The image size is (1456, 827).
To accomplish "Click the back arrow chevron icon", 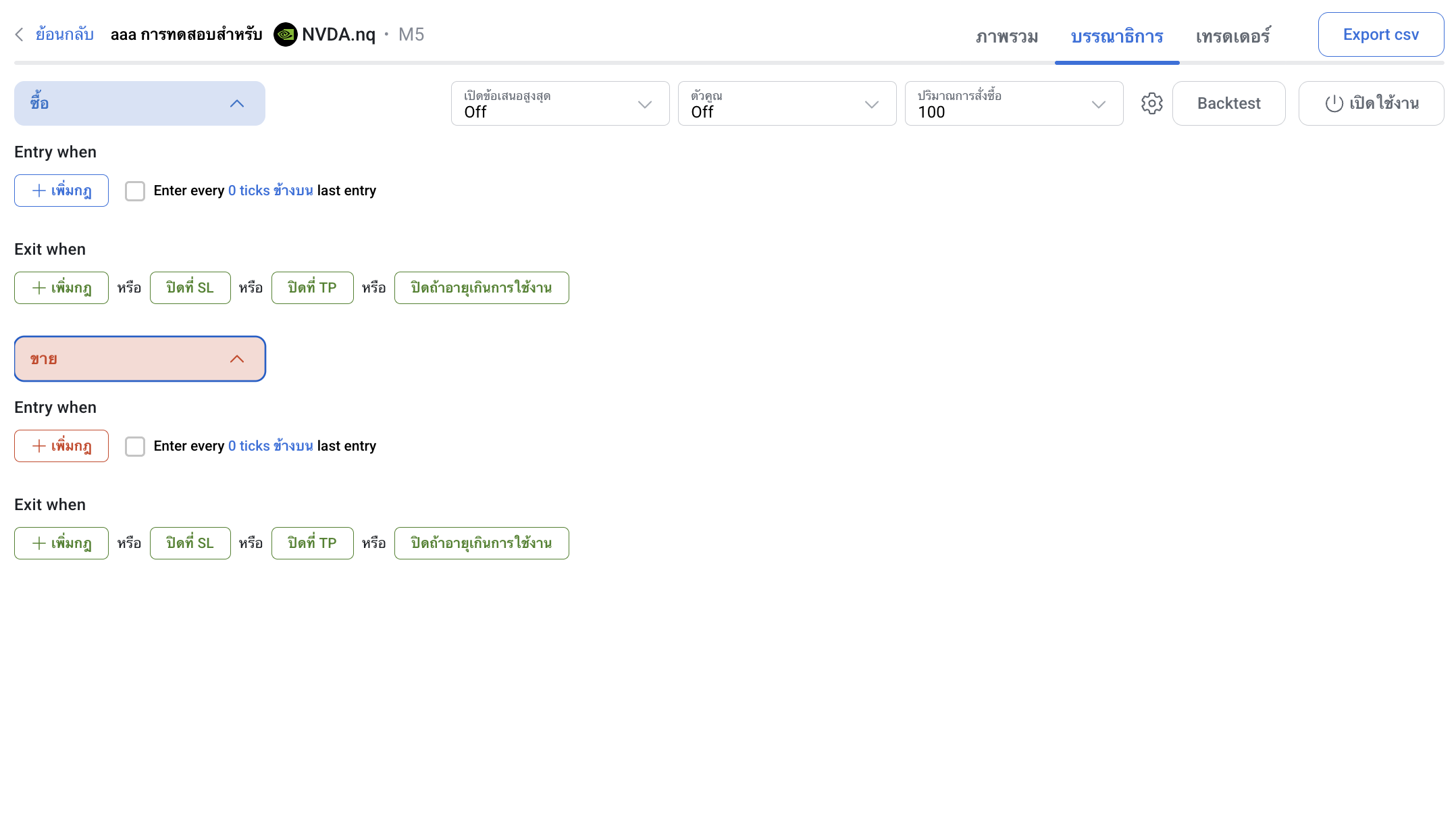I will click(20, 34).
